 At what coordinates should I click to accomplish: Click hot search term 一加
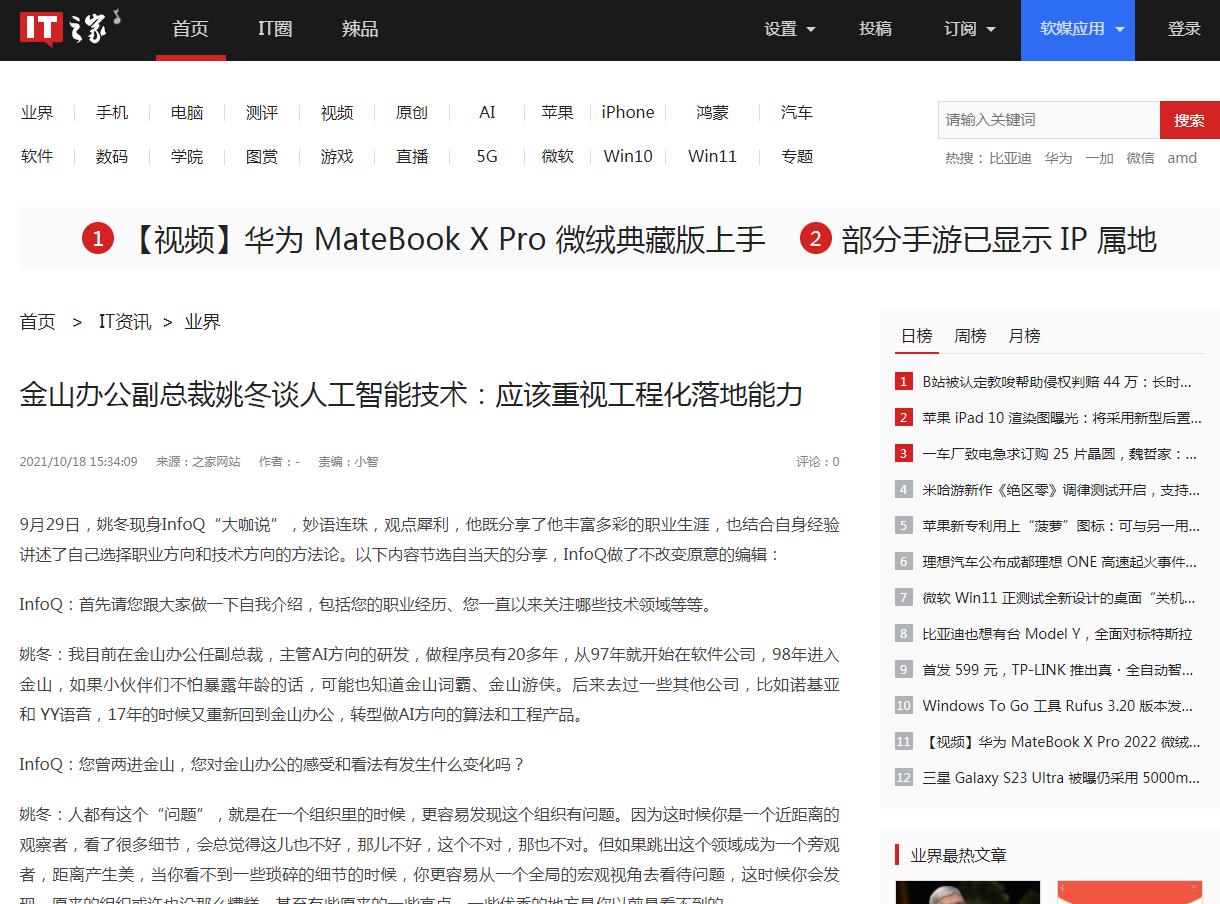[x=1099, y=158]
